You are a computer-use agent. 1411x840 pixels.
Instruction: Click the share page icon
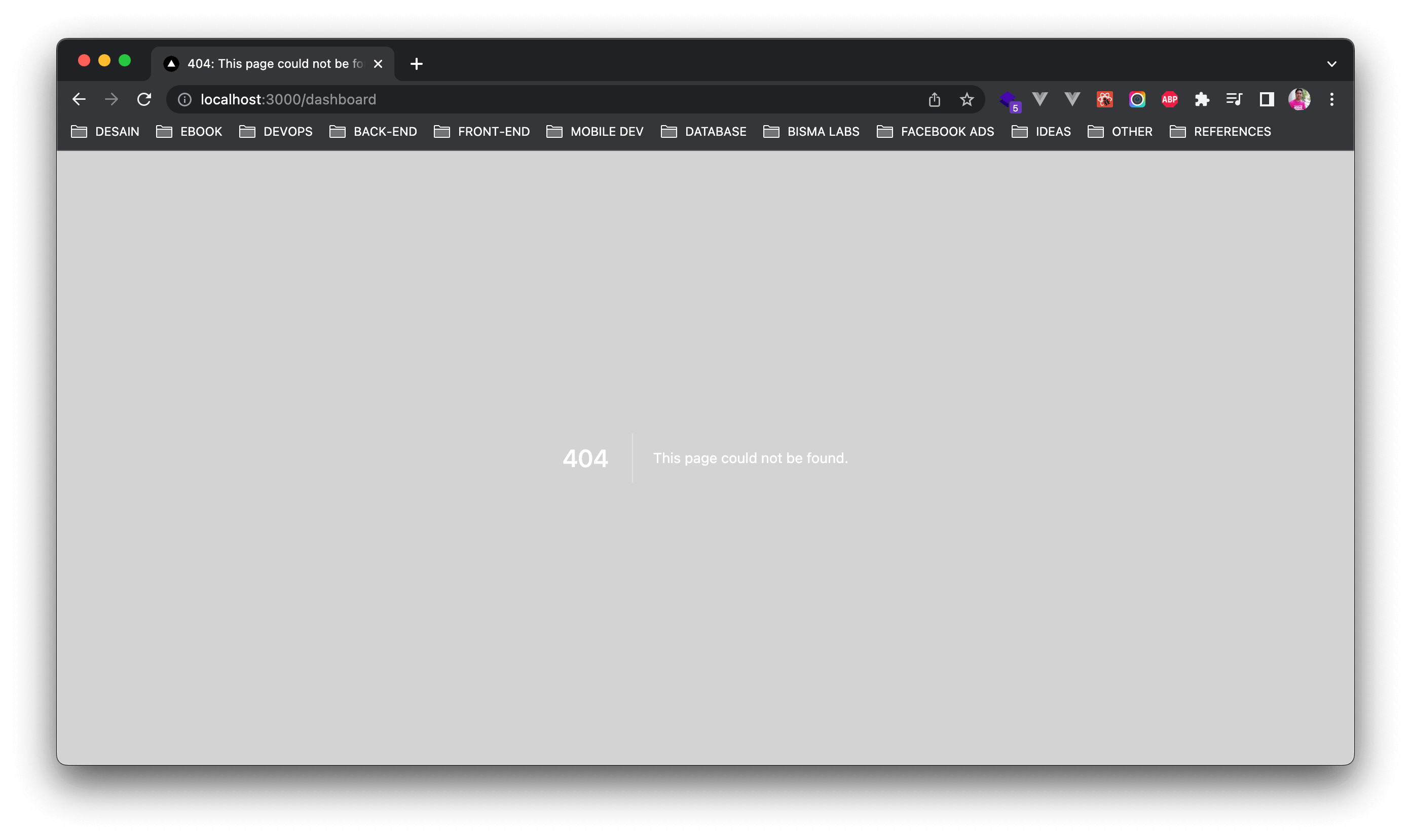coord(934,100)
